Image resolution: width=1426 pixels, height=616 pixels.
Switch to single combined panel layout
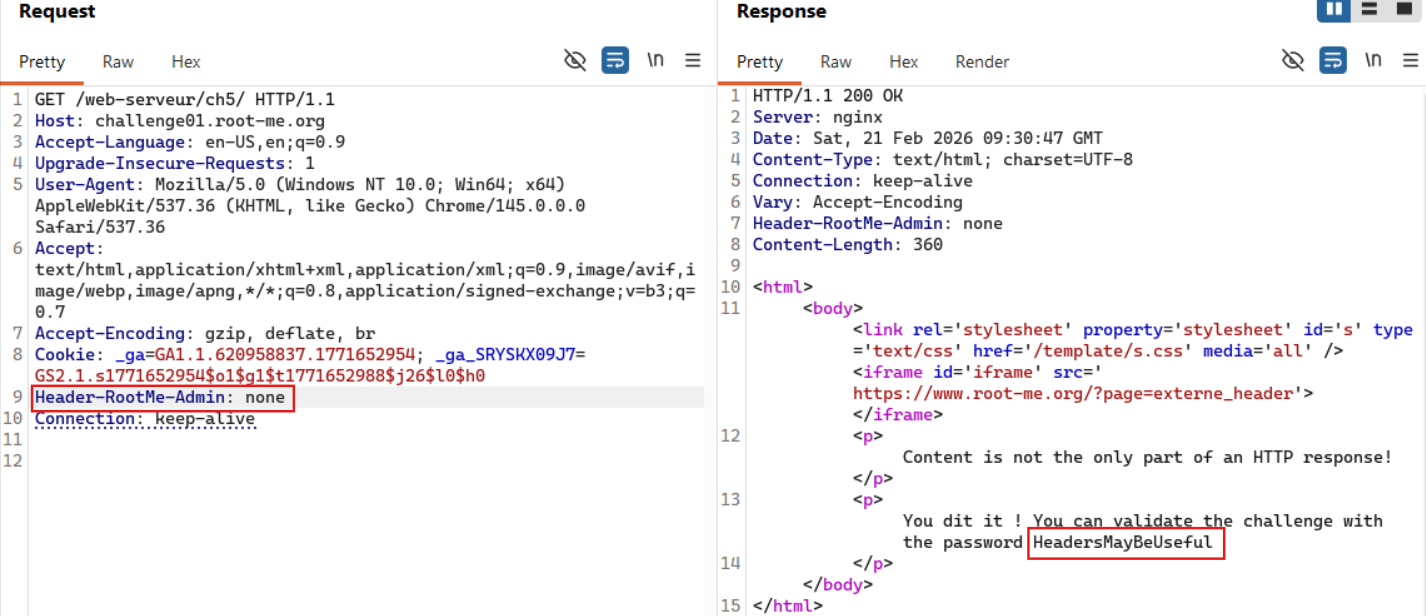pos(1403,10)
